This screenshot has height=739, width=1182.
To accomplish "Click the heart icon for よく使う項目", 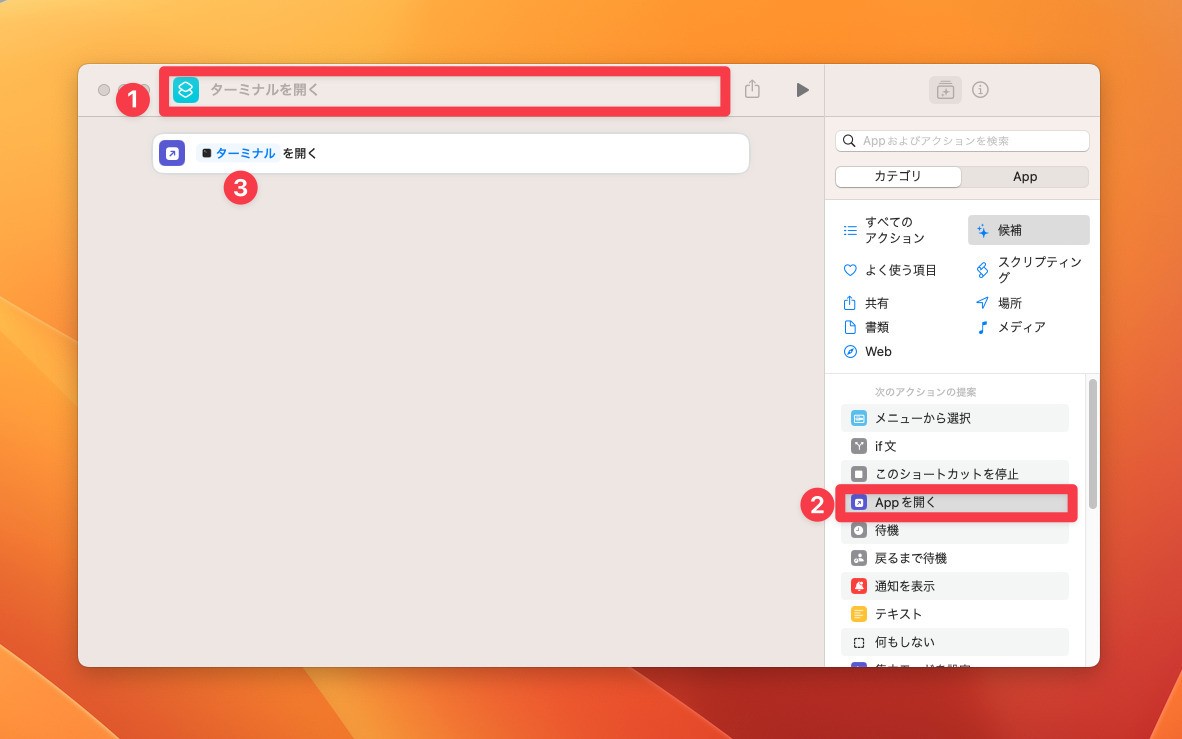I will point(850,269).
